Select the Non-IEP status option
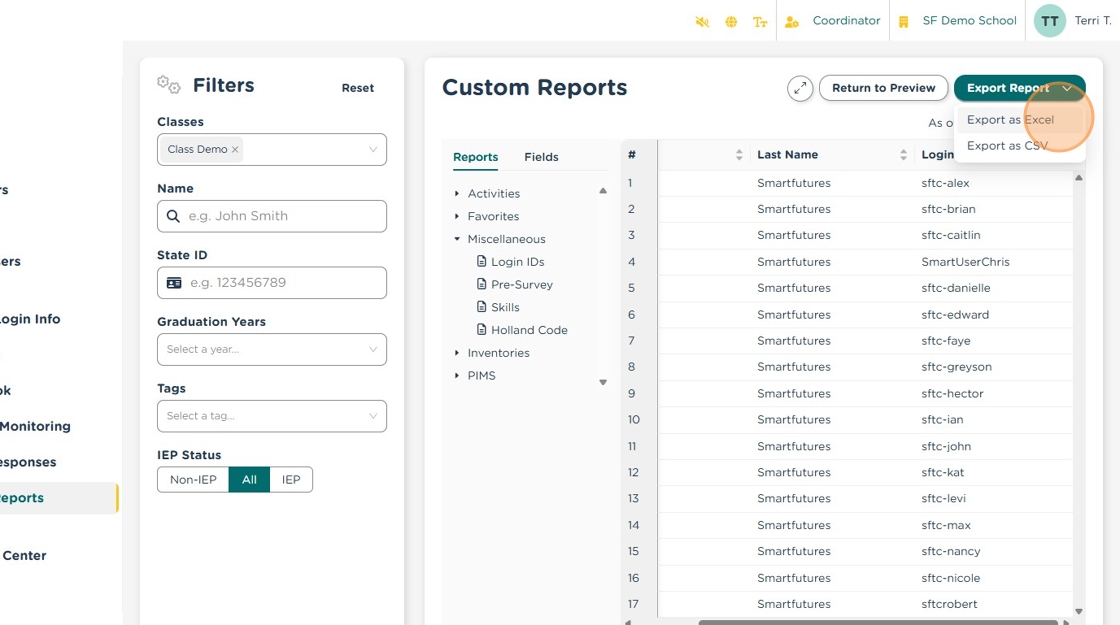Screen dimensions: 1120x625 point(193,480)
